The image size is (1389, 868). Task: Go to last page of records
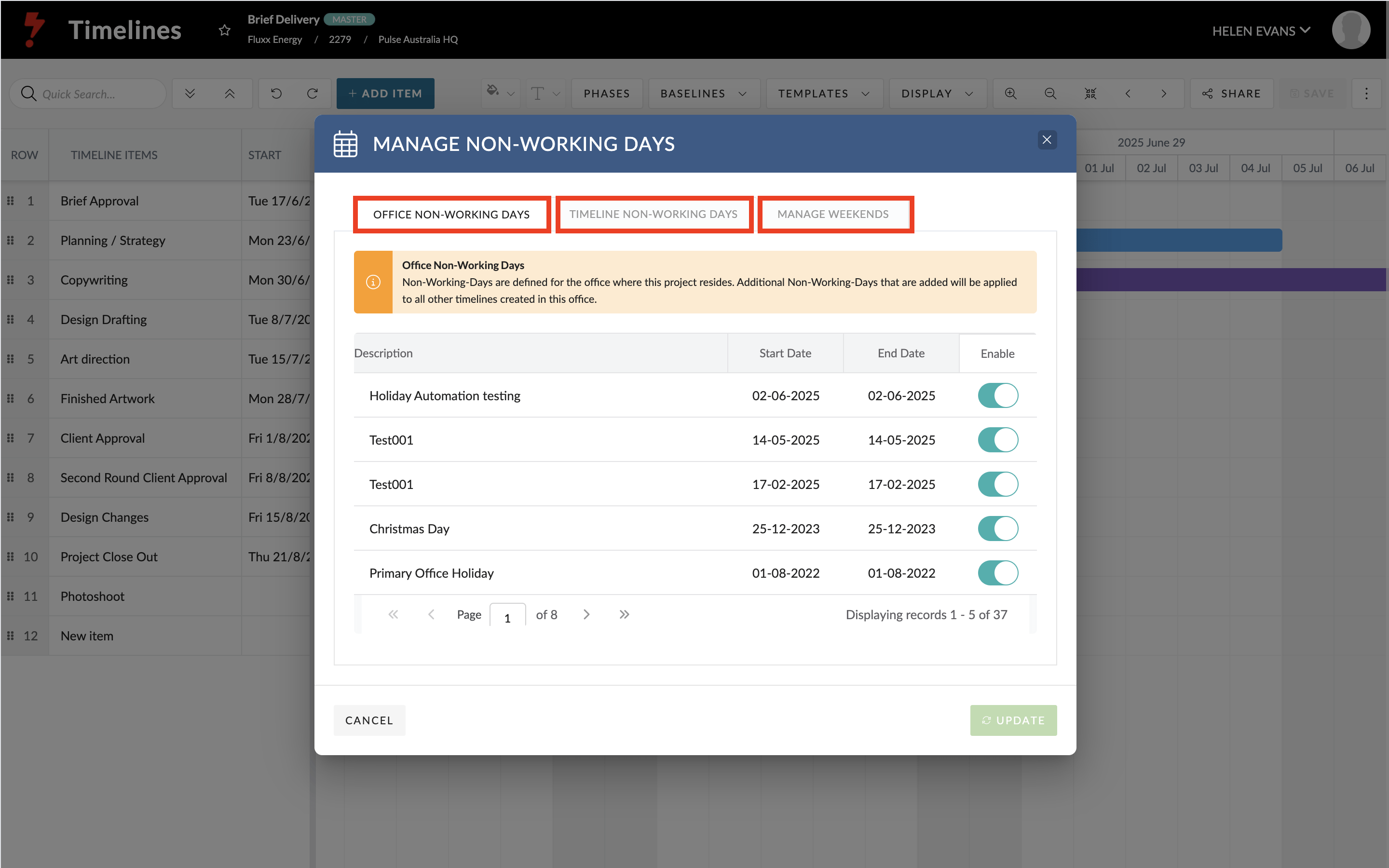point(625,614)
